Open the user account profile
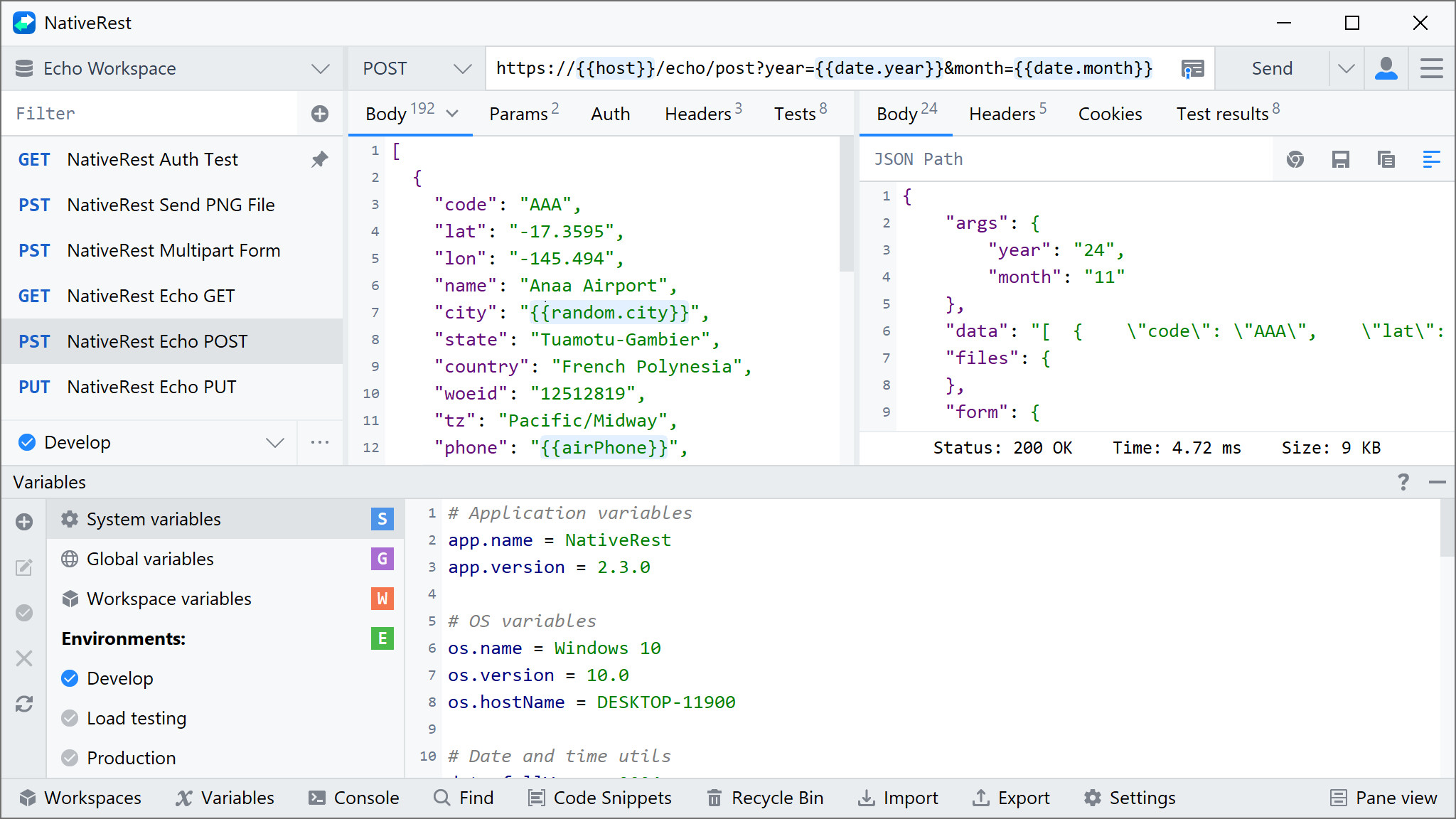The image size is (1456, 819). click(x=1386, y=68)
